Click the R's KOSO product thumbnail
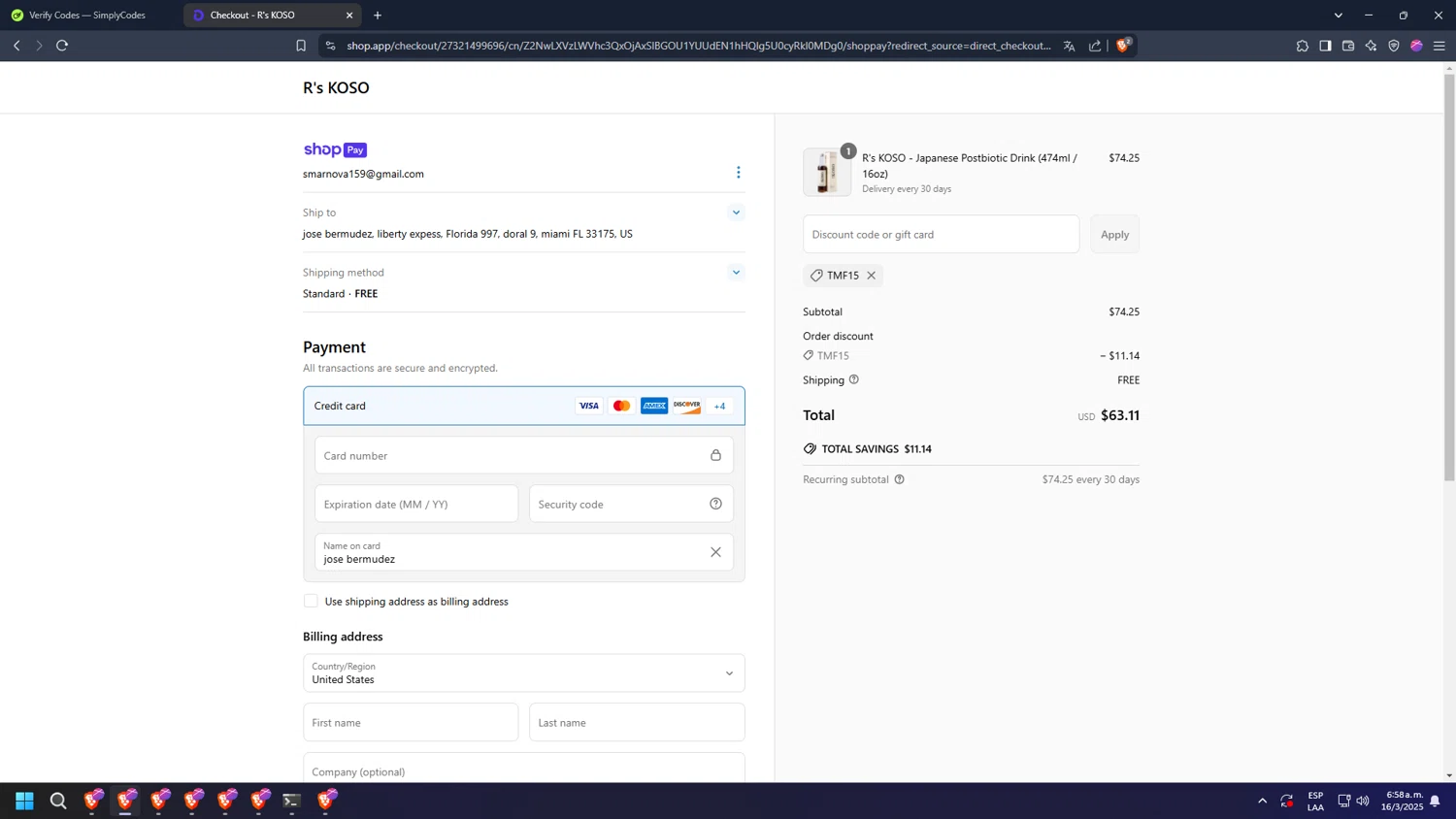The height and width of the screenshot is (819, 1456). point(827,173)
